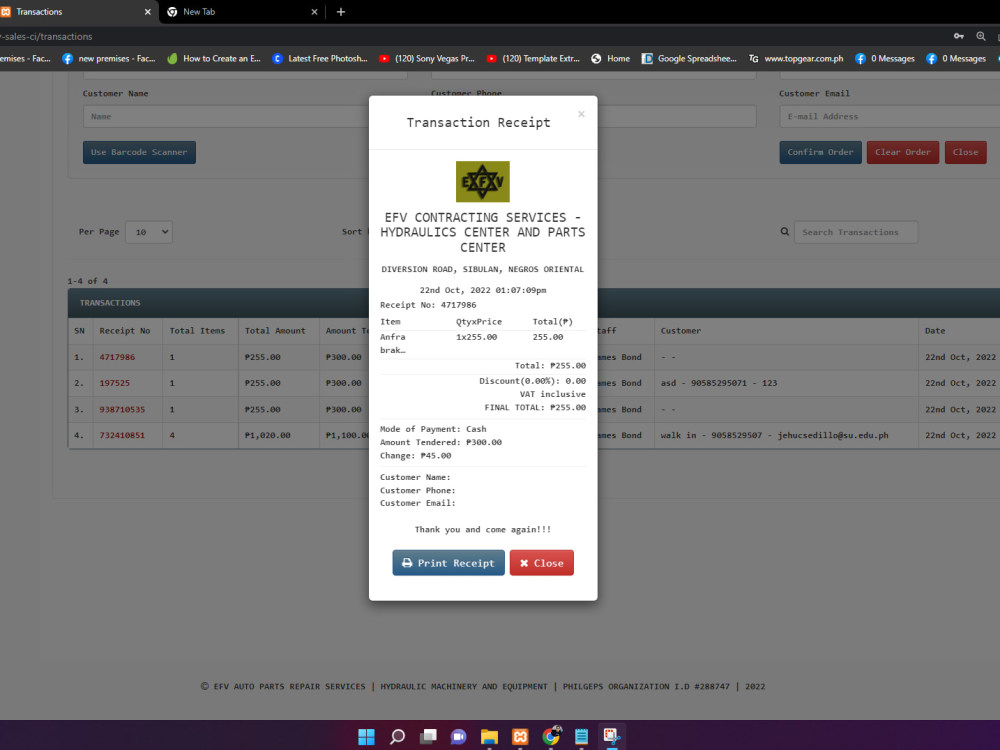Click the Chrome icon in taskbar

pyautogui.click(x=551, y=737)
